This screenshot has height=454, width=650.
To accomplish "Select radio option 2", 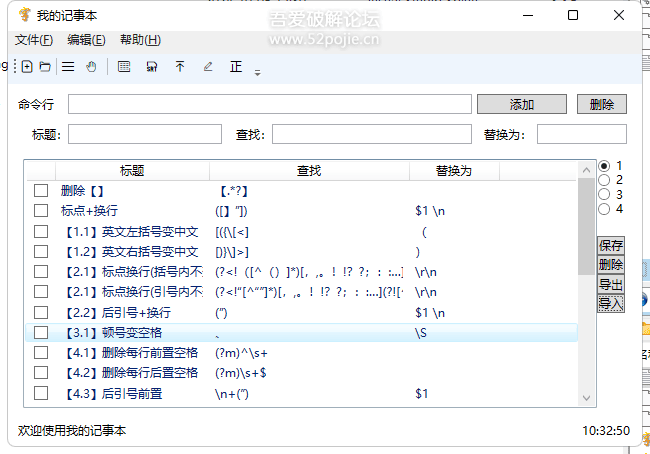I will click(x=604, y=180).
